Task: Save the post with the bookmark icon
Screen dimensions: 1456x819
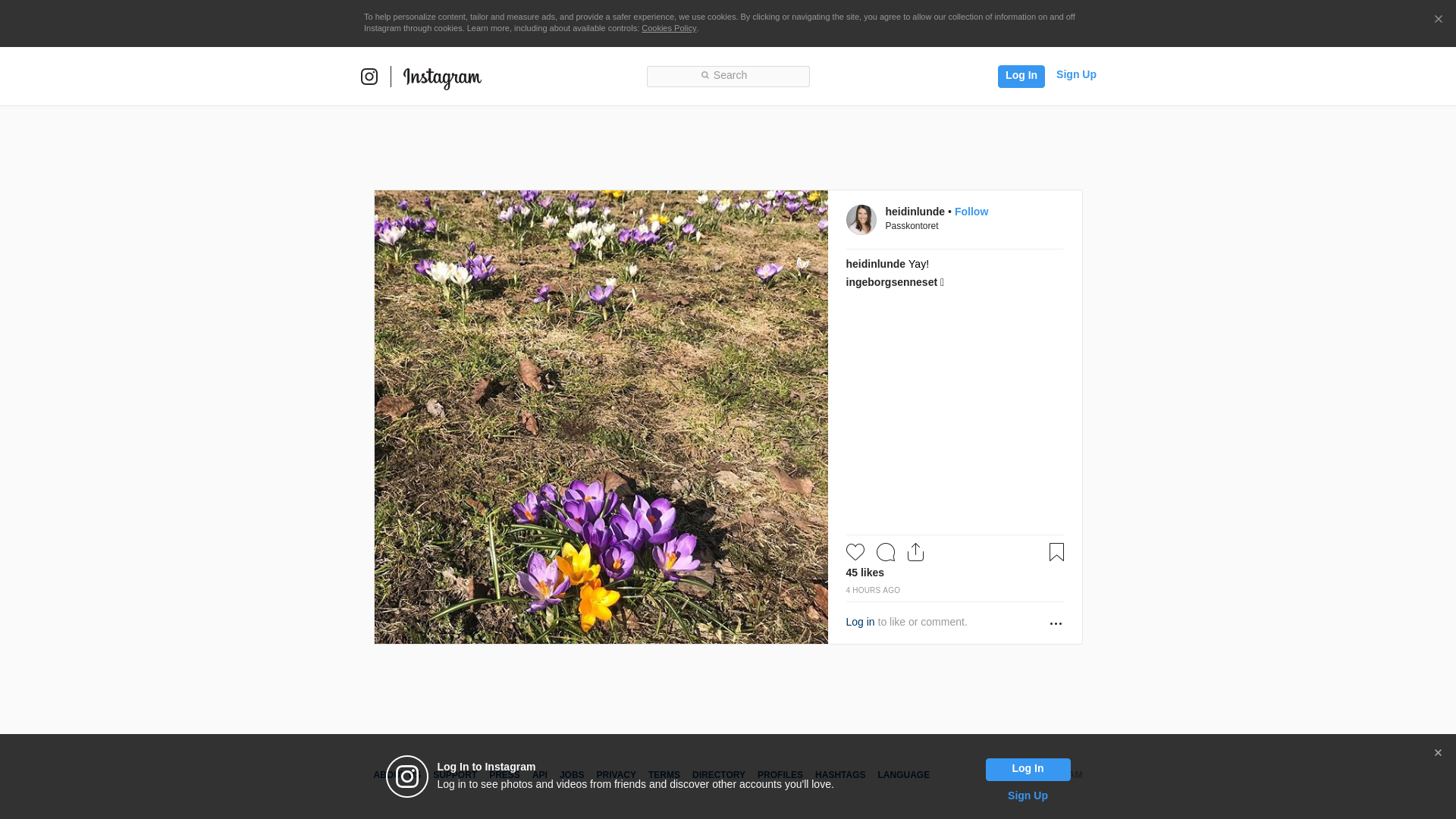Action: (1056, 552)
